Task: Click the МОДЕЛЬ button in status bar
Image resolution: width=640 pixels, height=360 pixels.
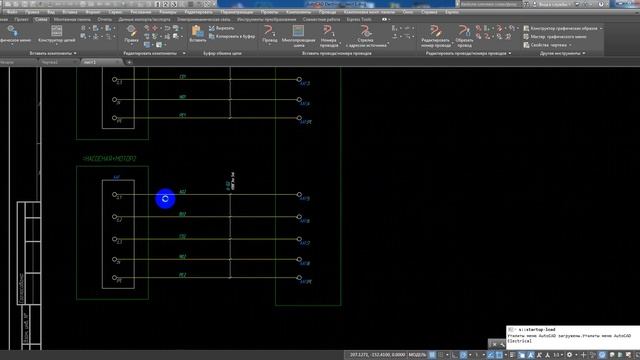Action: click(417, 355)
